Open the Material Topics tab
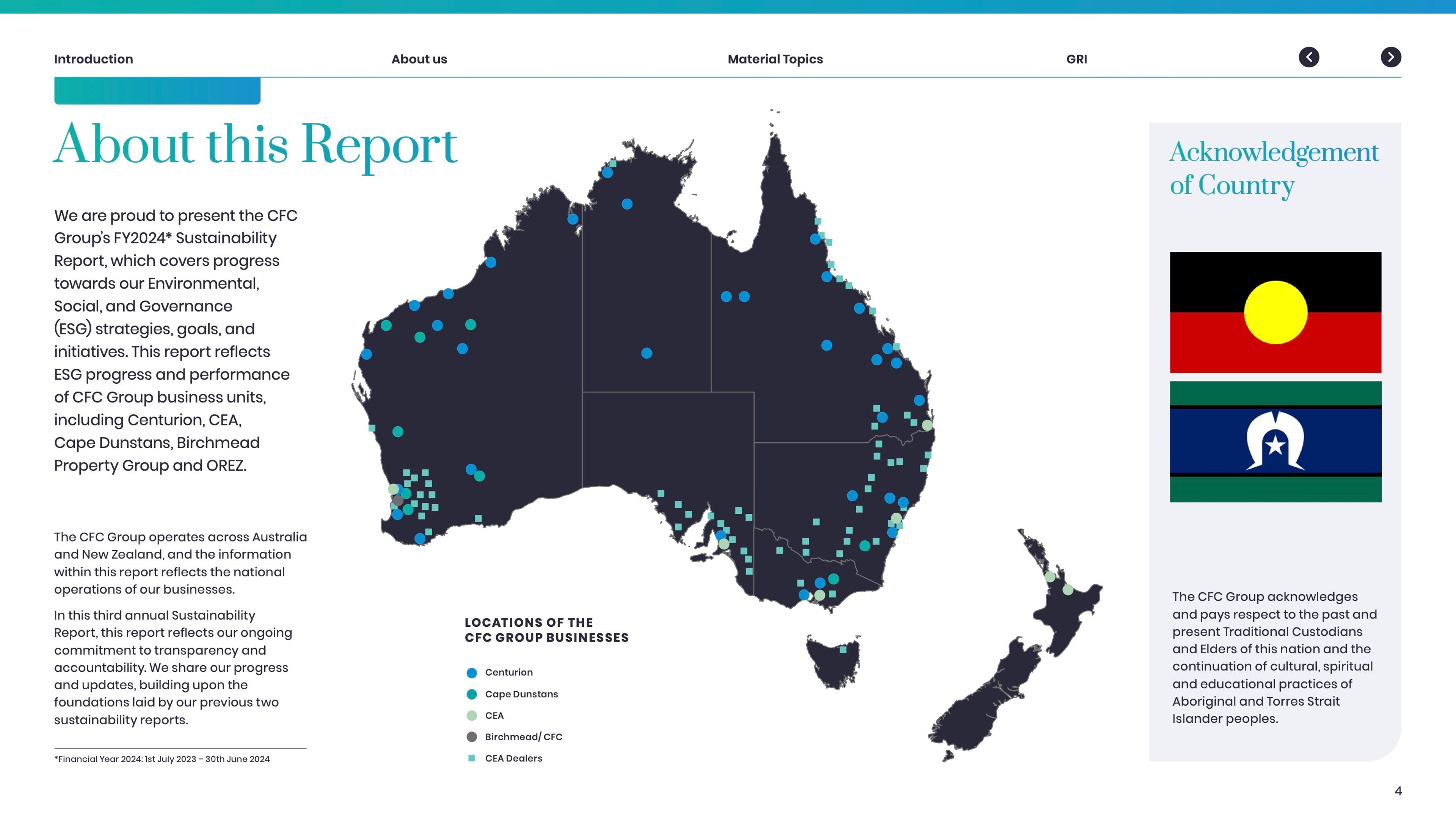The height and width of the screenshot is (816, 1456). 775,59
